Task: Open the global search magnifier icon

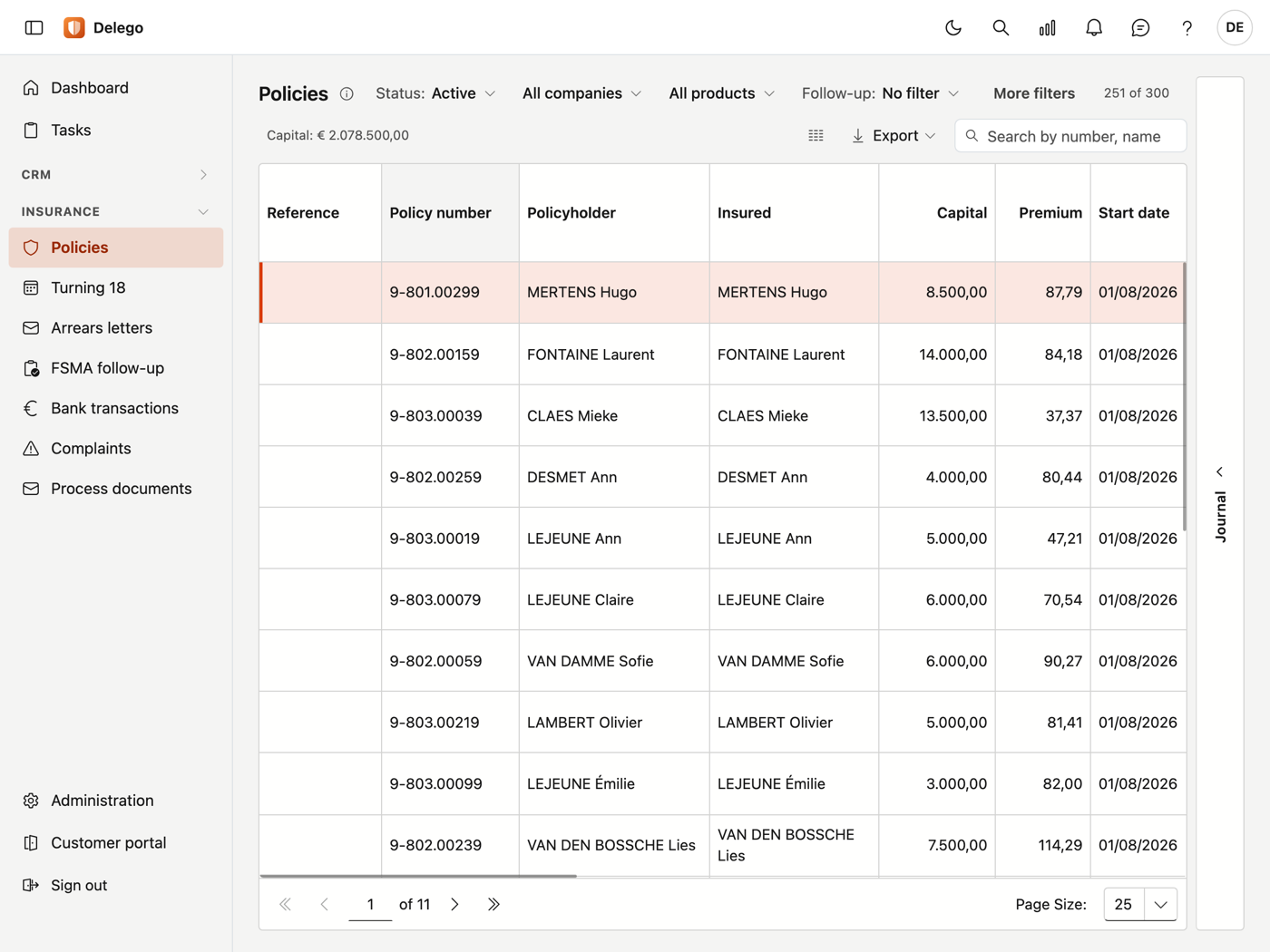Action: (x=1001, y=27)
